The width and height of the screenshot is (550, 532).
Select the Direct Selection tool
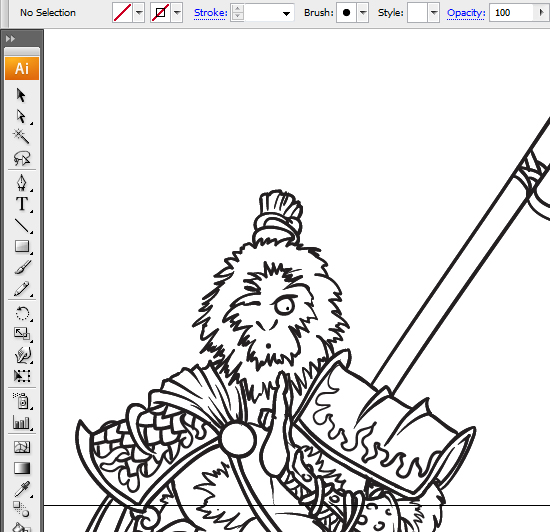tap(21, 116)
